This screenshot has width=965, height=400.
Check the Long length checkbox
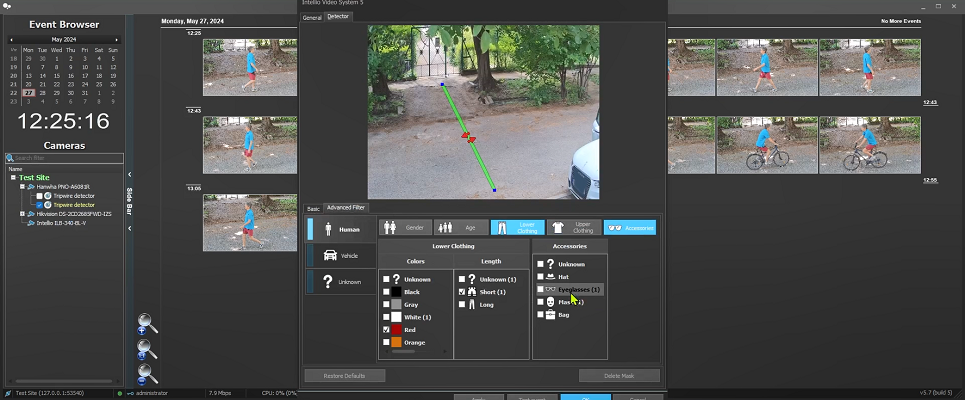pos(460,304)
